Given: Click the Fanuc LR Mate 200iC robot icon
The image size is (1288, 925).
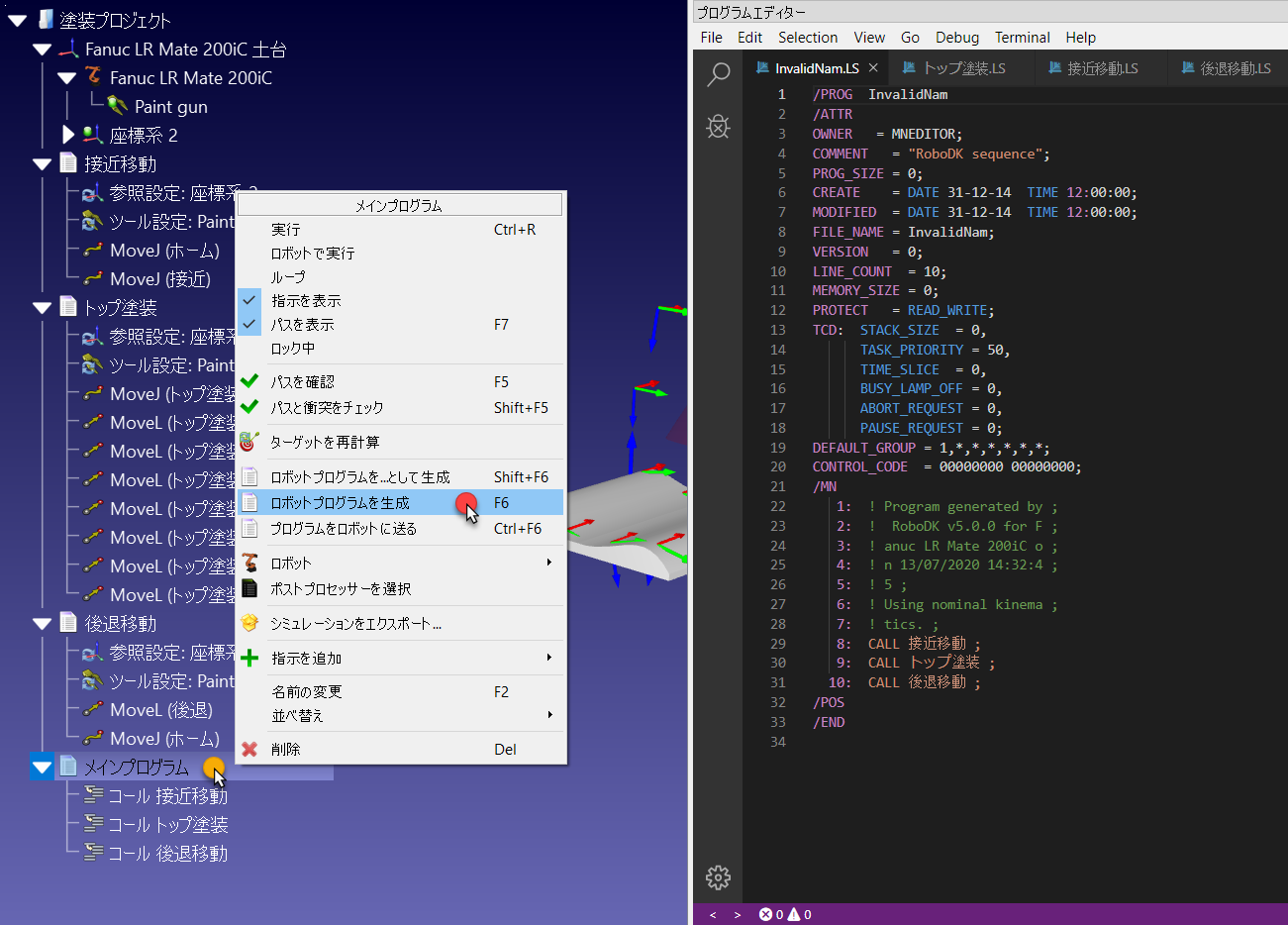Looking at the screenshot, I should pos(93,76).
